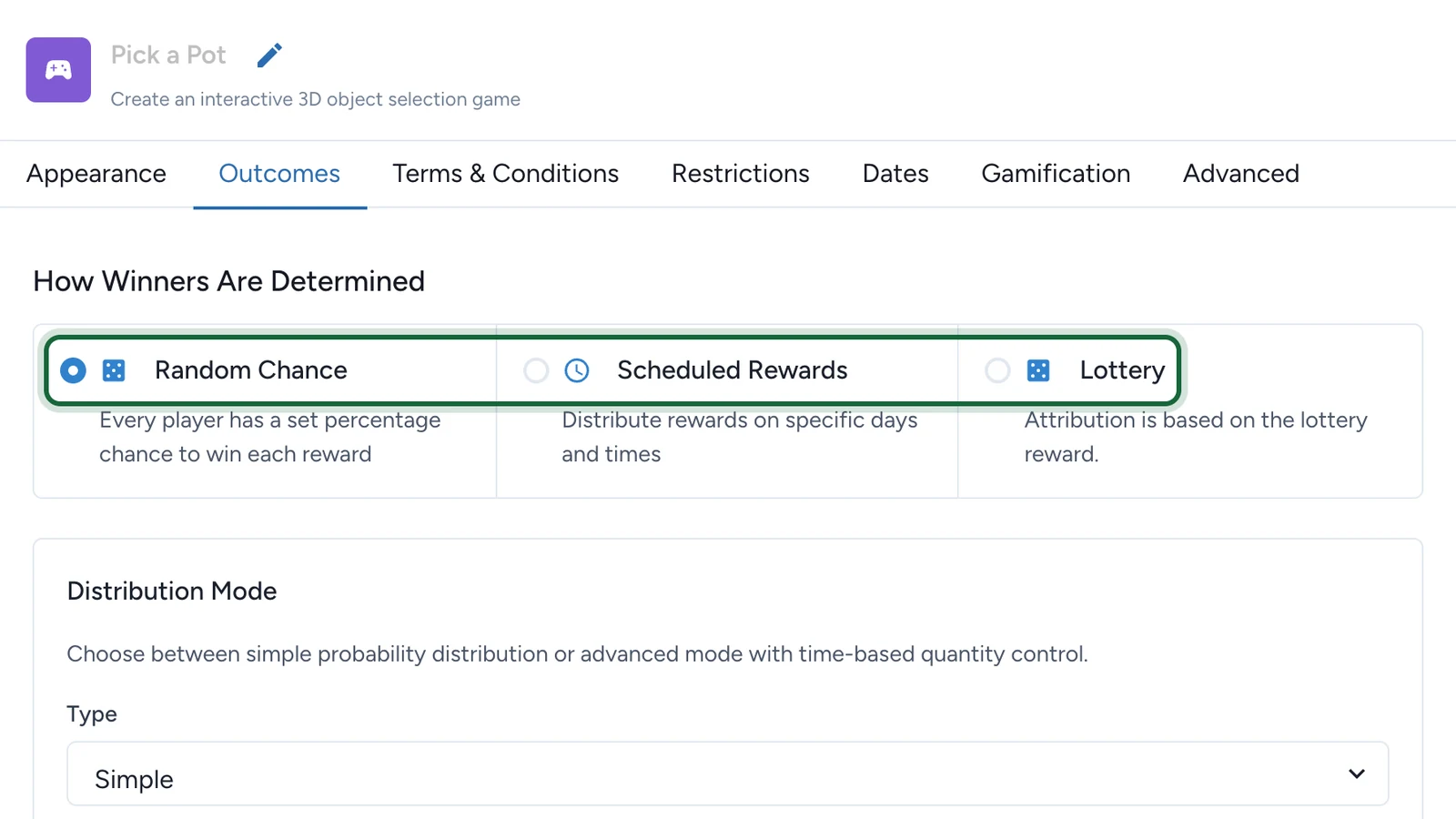
Task: Switch to the Dates tab
Action: [895, 174]
